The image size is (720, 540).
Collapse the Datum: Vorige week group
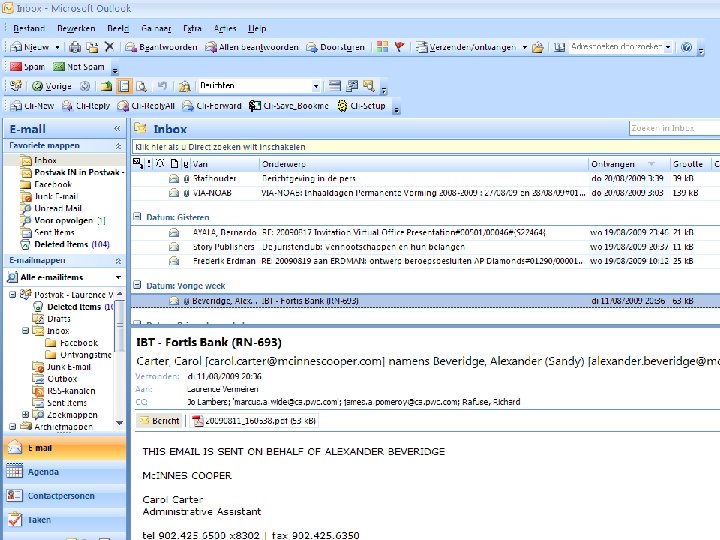pos(136,285)
